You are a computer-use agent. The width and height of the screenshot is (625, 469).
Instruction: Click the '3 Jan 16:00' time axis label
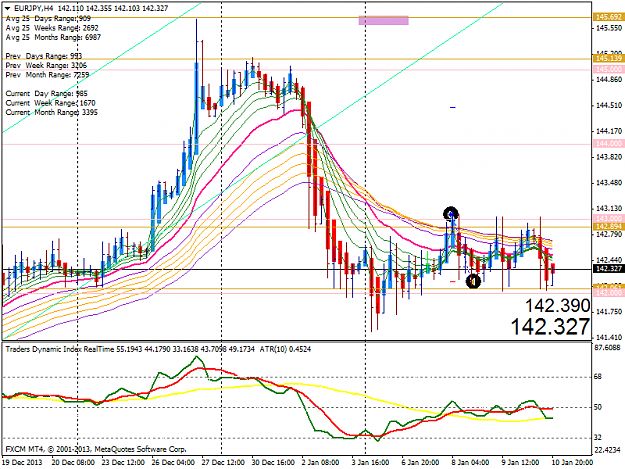coord(370,462)
